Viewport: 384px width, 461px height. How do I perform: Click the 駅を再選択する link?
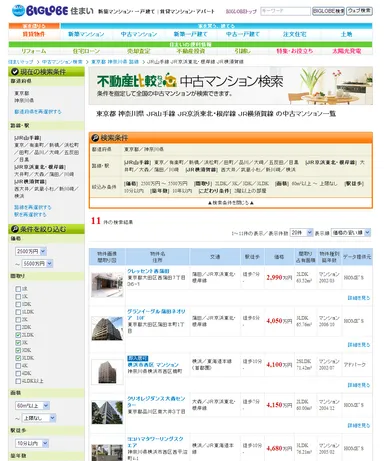[x=30, y=214]
